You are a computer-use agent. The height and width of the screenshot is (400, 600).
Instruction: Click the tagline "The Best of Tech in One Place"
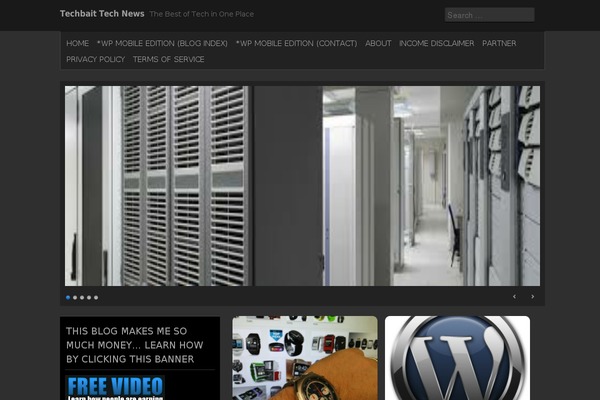click(x=202, y=14)
